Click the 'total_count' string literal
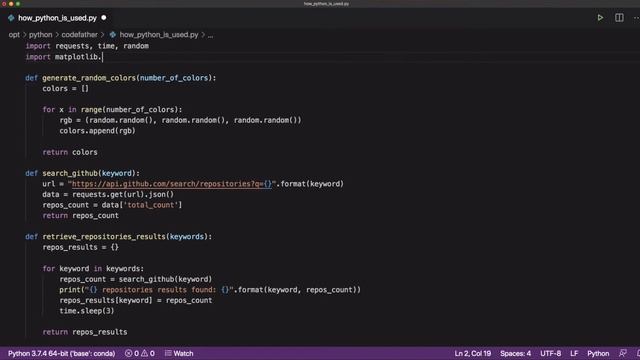The height and width of the screenshot is (360, 640). click(151, 205)
